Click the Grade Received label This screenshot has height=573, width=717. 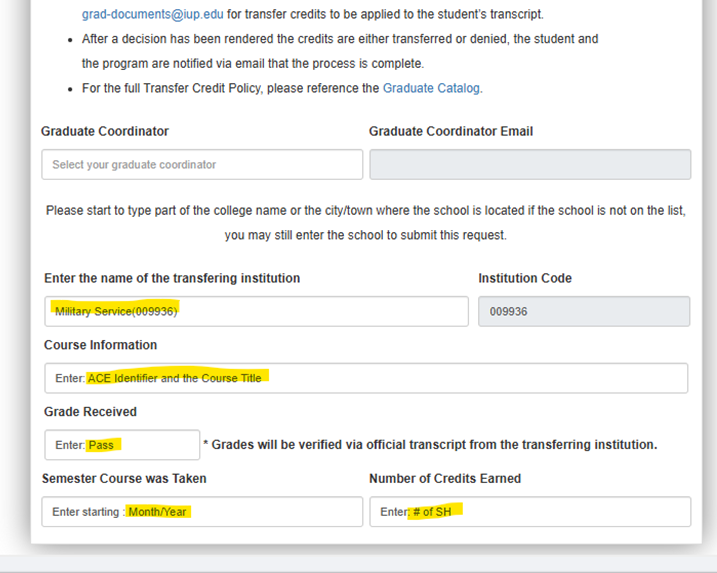click(x=90, y=412)
